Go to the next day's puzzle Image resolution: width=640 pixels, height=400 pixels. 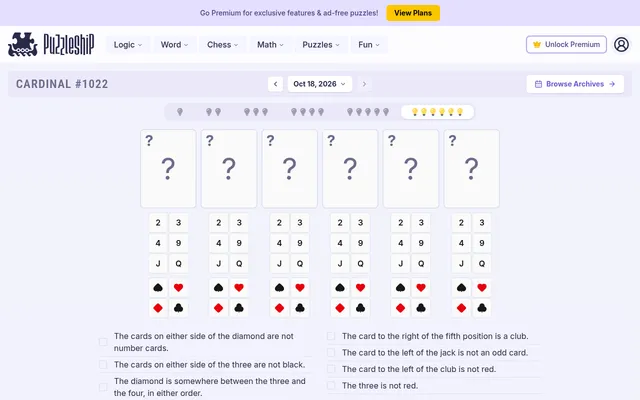[x=364, y=84]
